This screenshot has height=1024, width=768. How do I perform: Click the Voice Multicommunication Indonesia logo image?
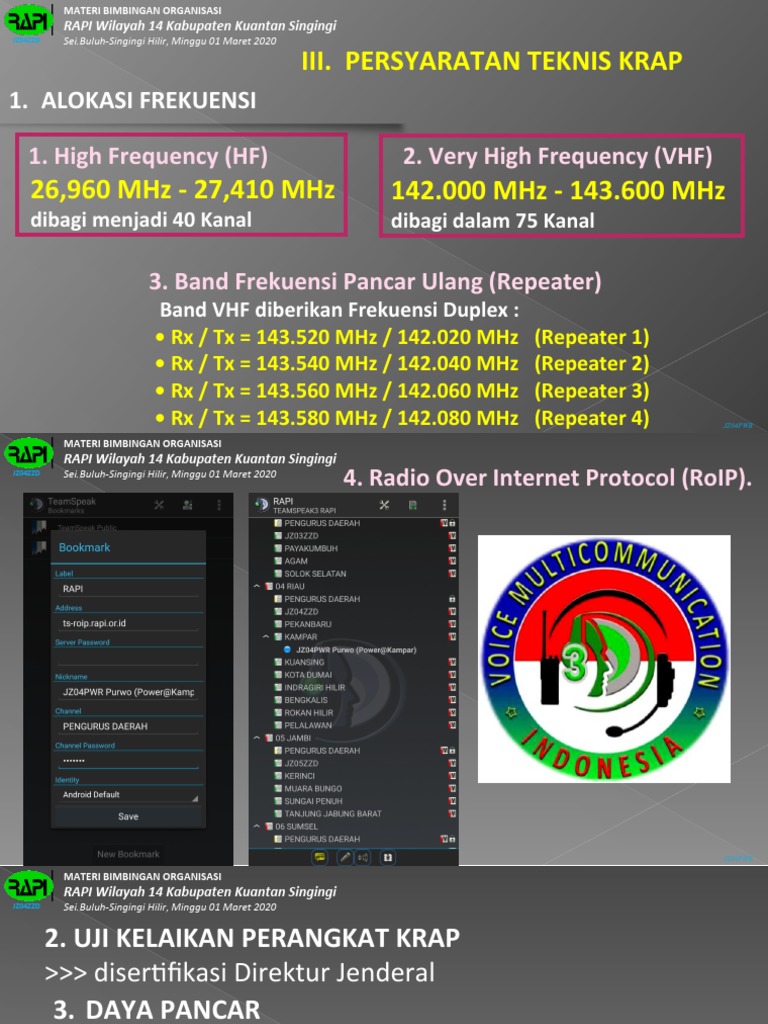pos(604,659)
